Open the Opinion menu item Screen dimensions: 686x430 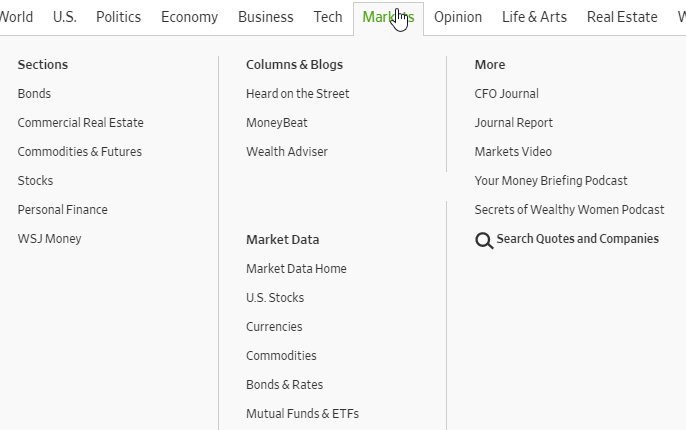coord(457,17)
